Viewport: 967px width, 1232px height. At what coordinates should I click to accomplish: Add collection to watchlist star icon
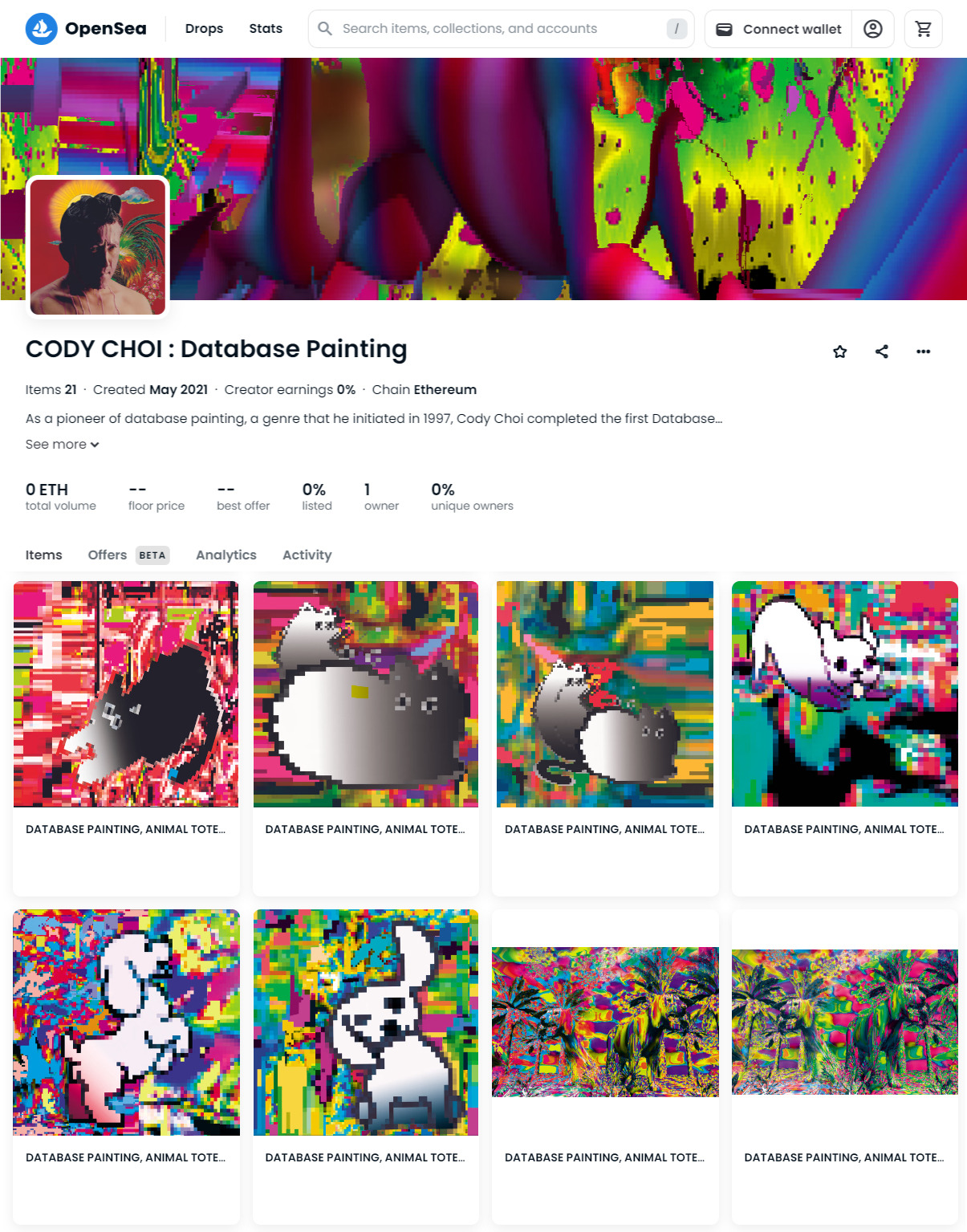[840, 352]
